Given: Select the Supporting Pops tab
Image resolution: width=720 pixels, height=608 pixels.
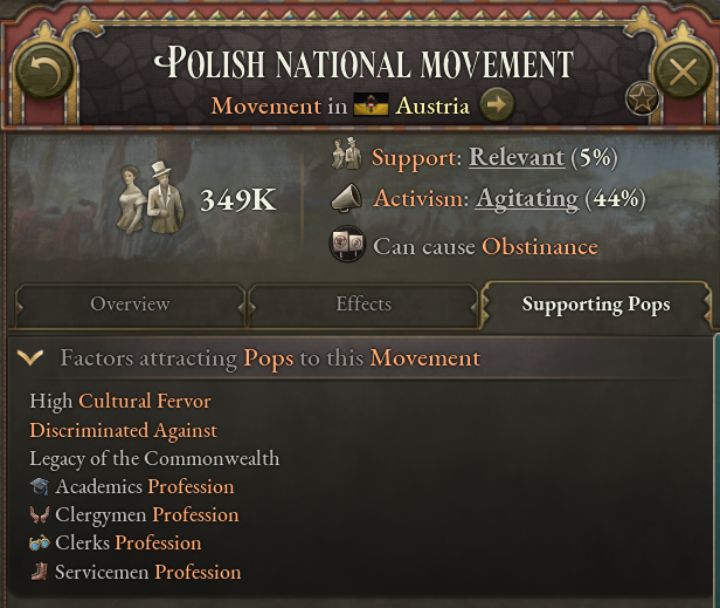Looking at the screenshot, I should [596, 304].
